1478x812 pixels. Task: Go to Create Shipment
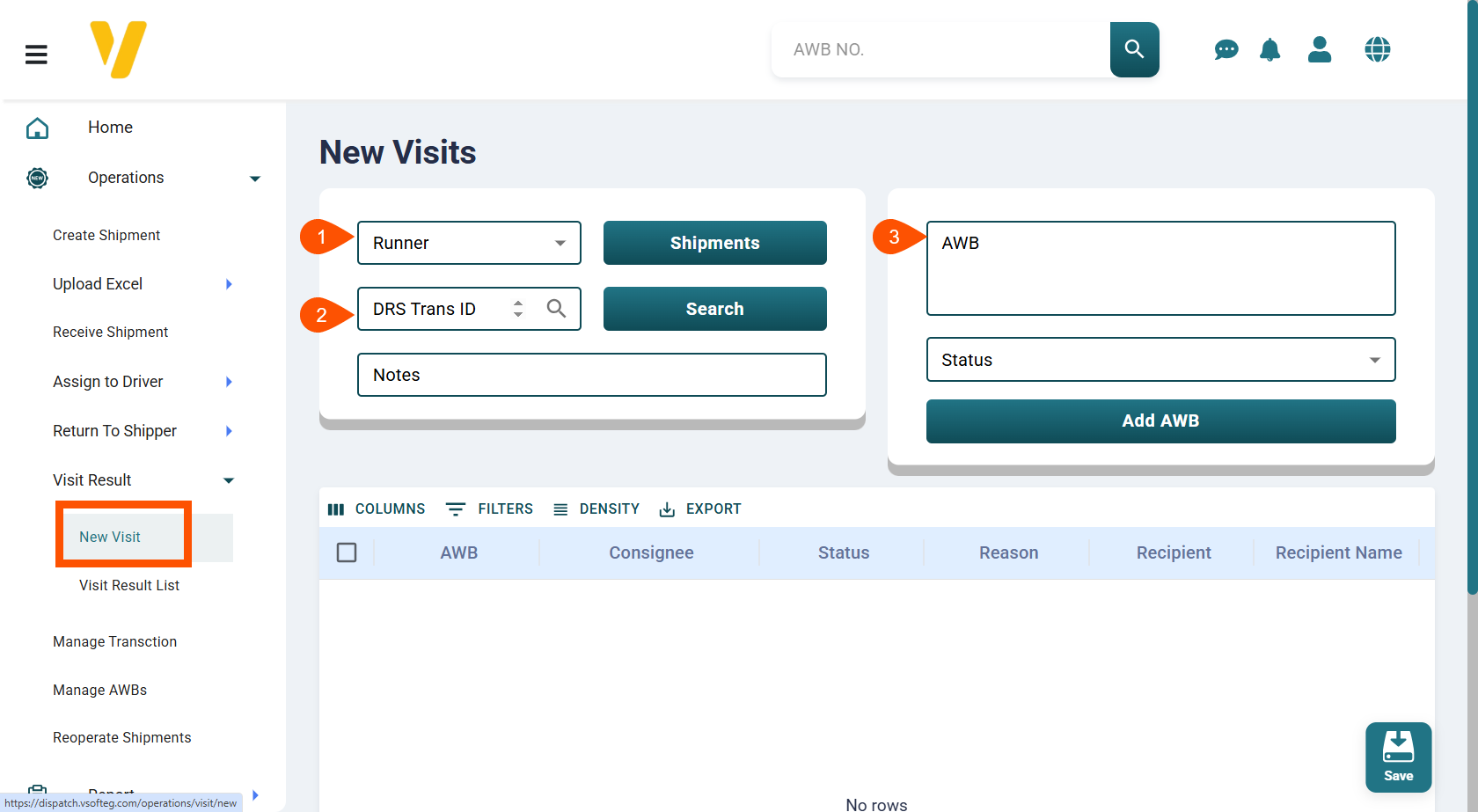pyautogui.click(x=106, y=235)
